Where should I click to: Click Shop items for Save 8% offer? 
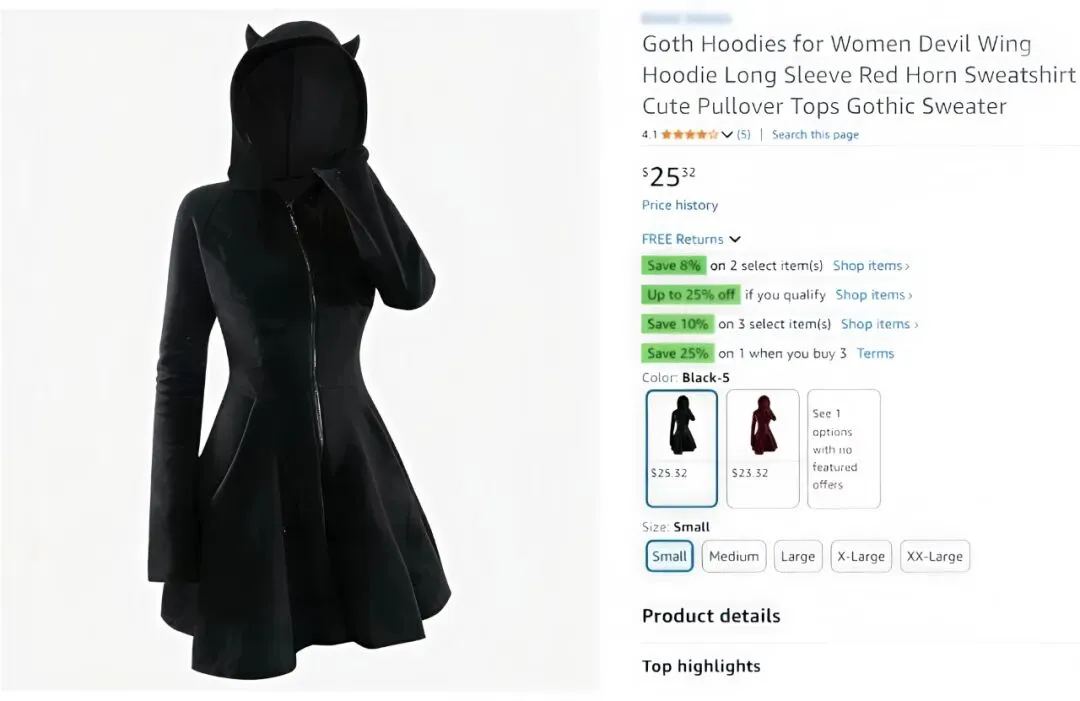point(871,266)
